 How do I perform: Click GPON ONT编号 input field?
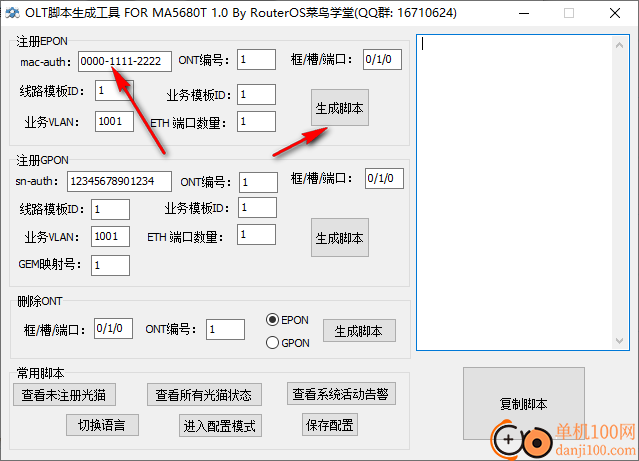[x=258, y=182]
